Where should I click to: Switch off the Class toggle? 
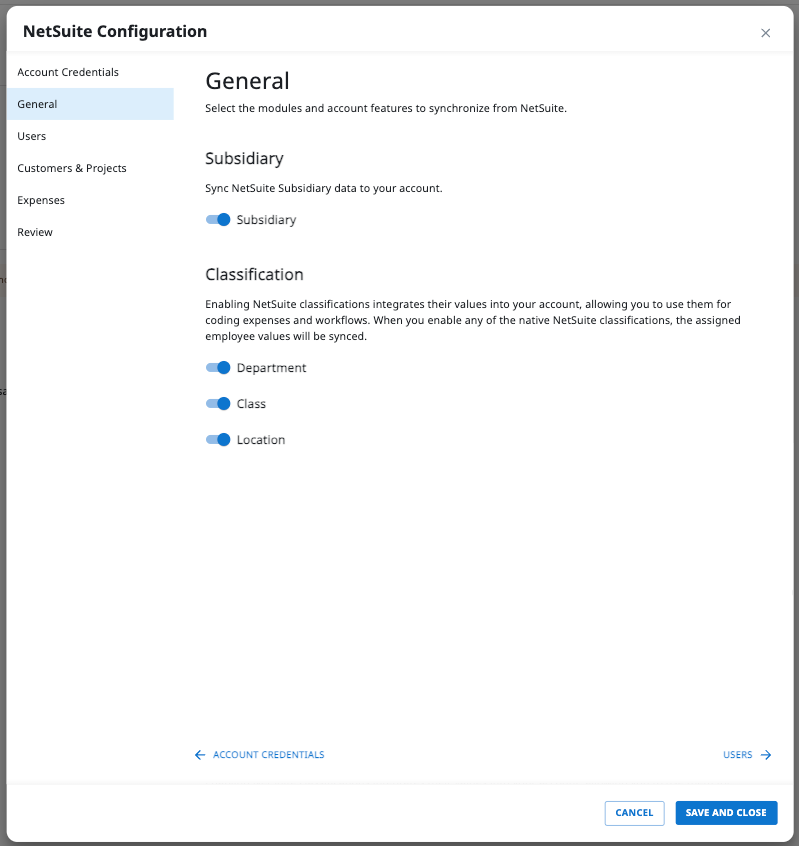[217, 403]
